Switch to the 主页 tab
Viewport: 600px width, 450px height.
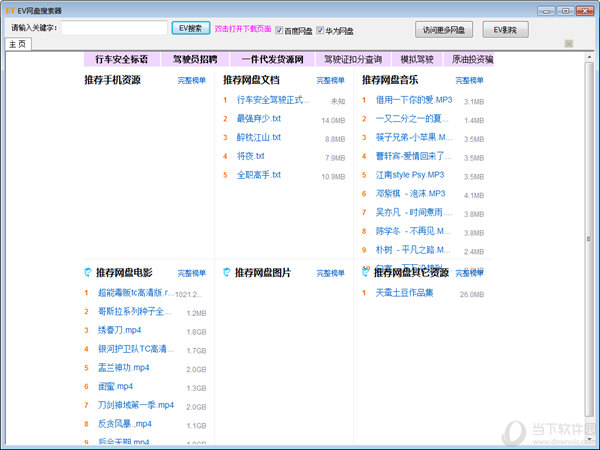tap(19, 44)
